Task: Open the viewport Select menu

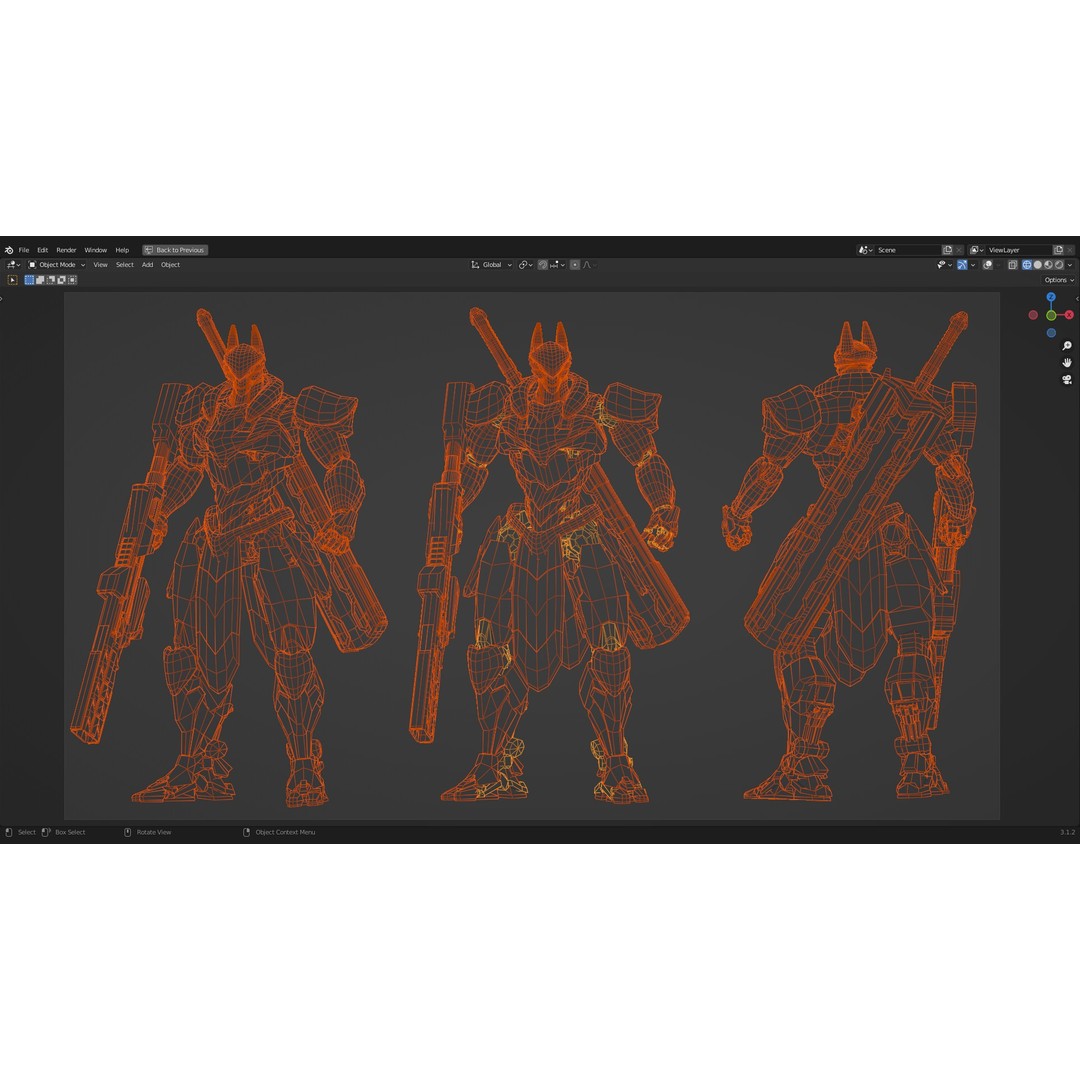Action: tap(125, 264)
